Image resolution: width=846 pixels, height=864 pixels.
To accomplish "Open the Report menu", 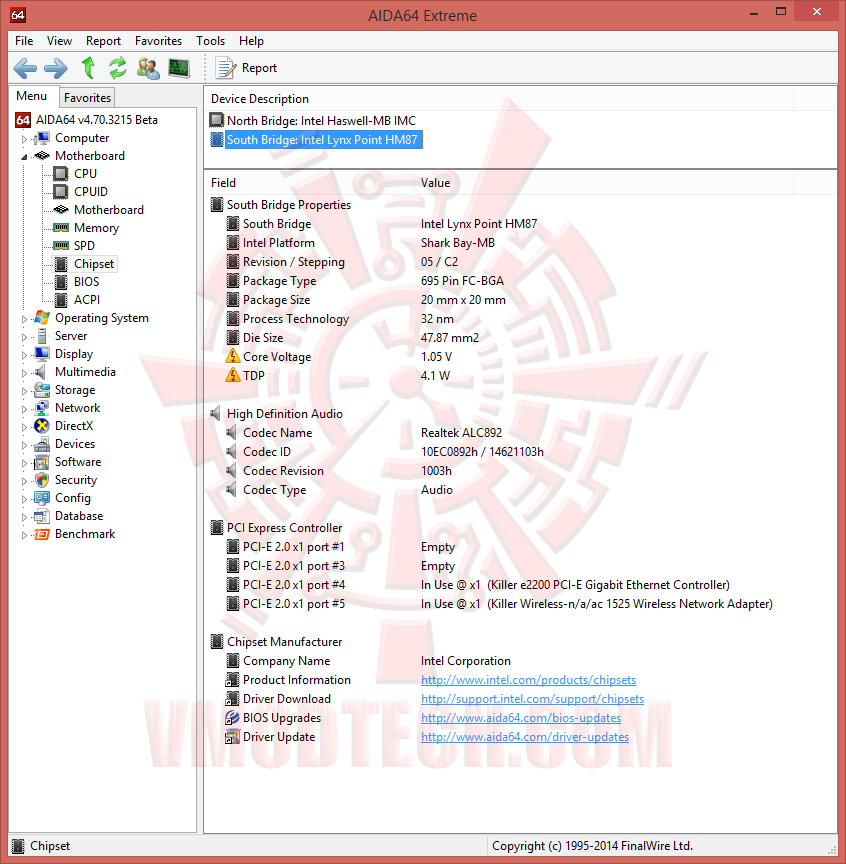I will [103, 41].
